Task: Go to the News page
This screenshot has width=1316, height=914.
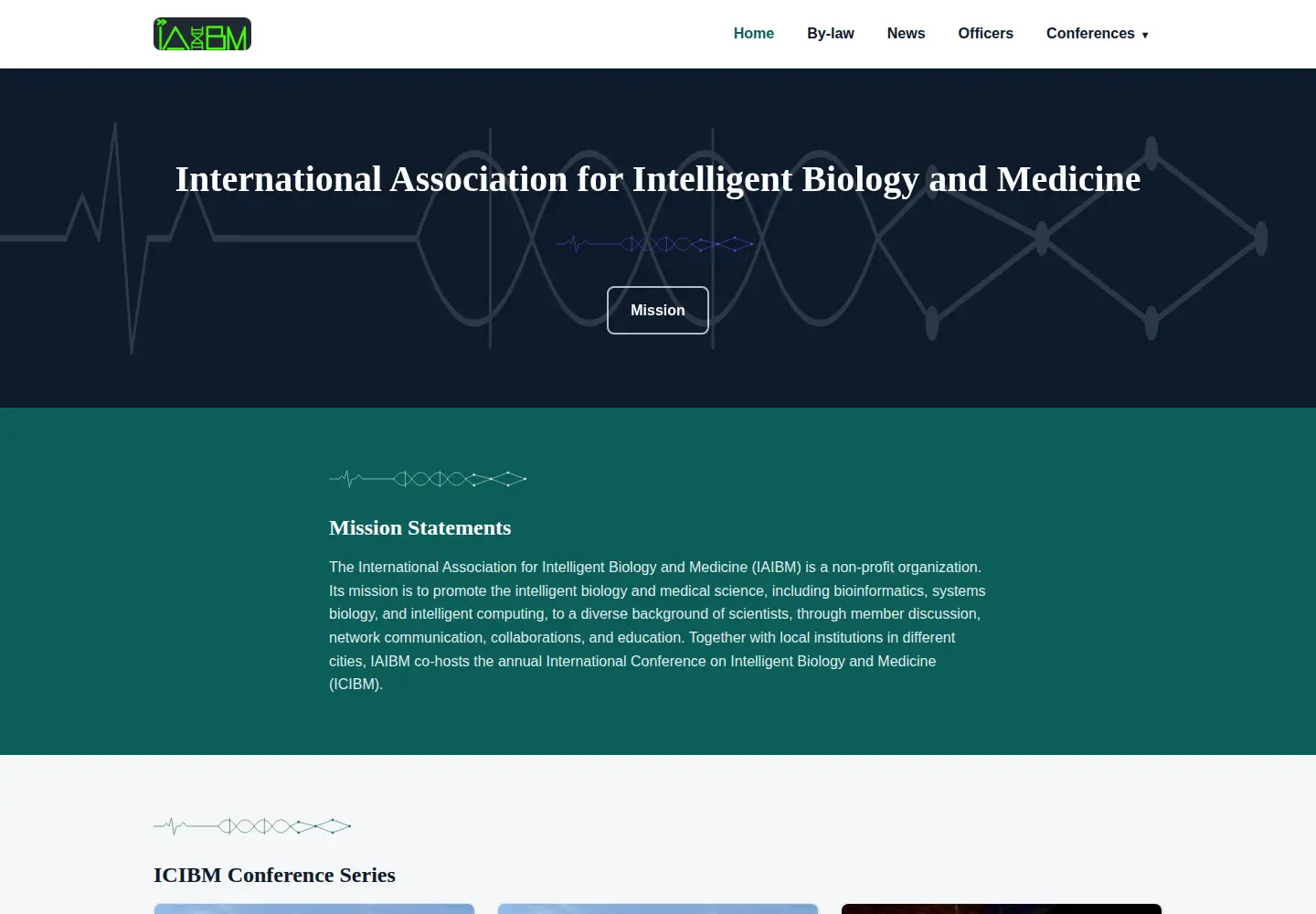Action: click(906, 34)
